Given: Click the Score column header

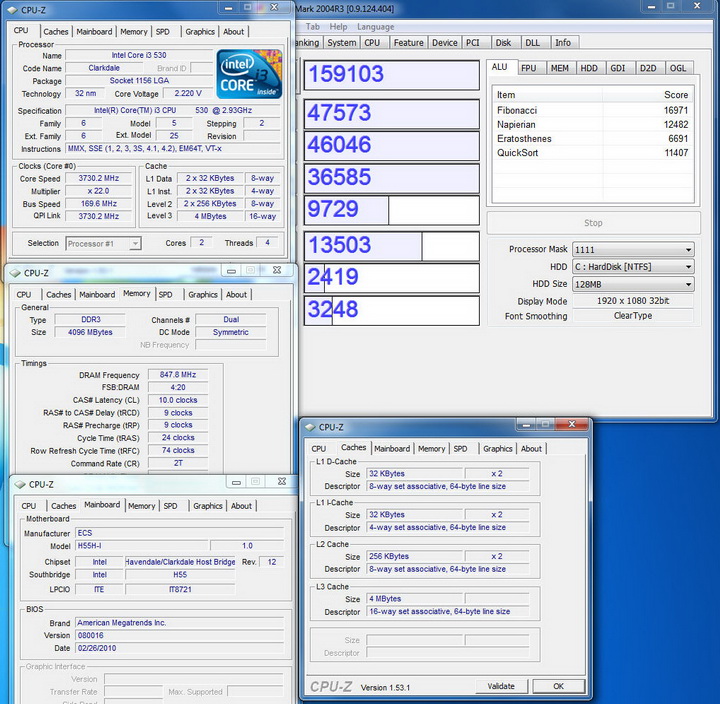Looking at the screenshot, I should pyautogui.click(x=647, y=95).
